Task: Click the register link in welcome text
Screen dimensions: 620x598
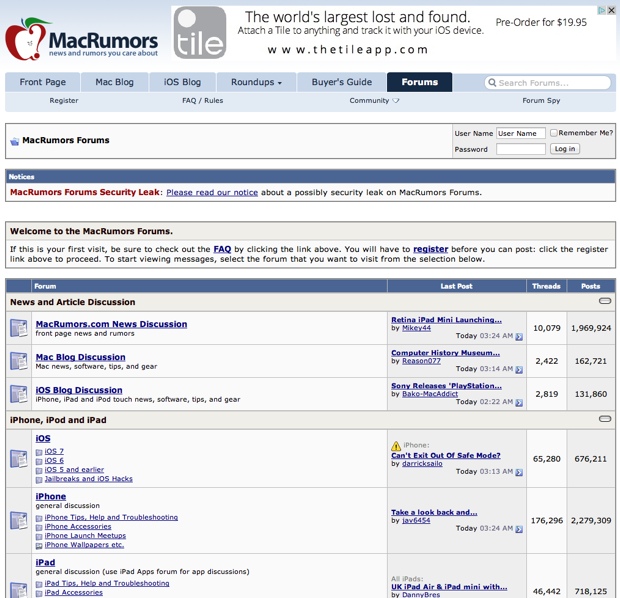Action: pos(431,249)
